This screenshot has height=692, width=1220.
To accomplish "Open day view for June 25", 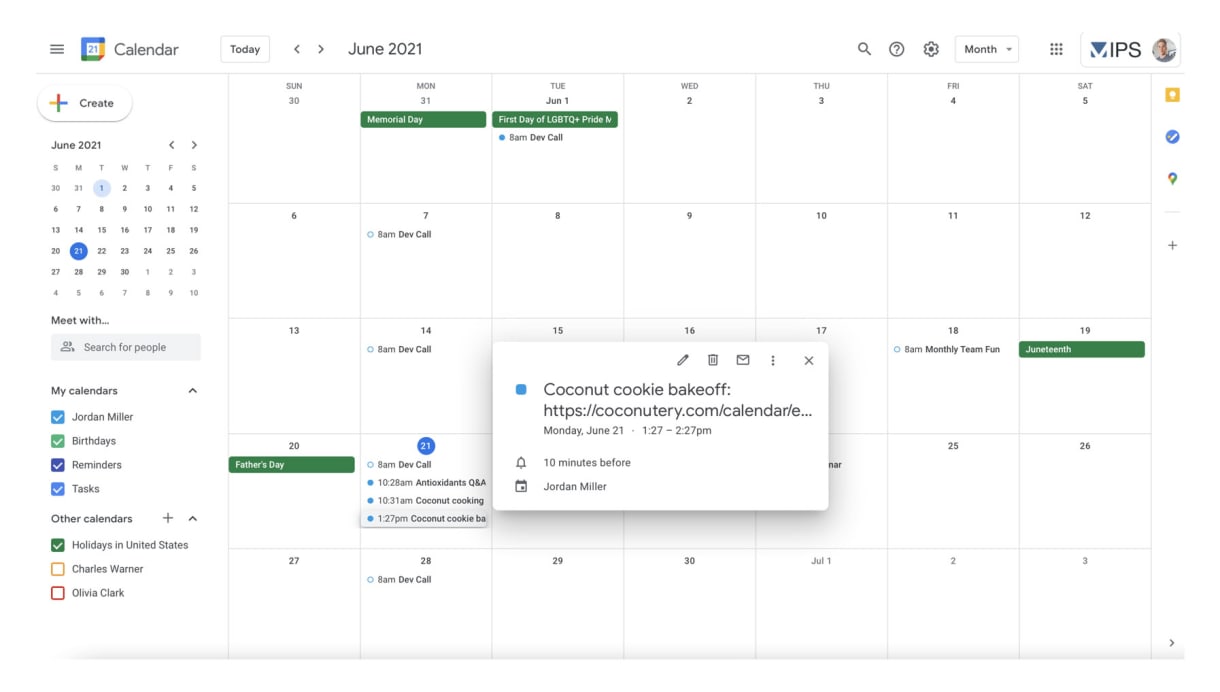I will [953, 445].
